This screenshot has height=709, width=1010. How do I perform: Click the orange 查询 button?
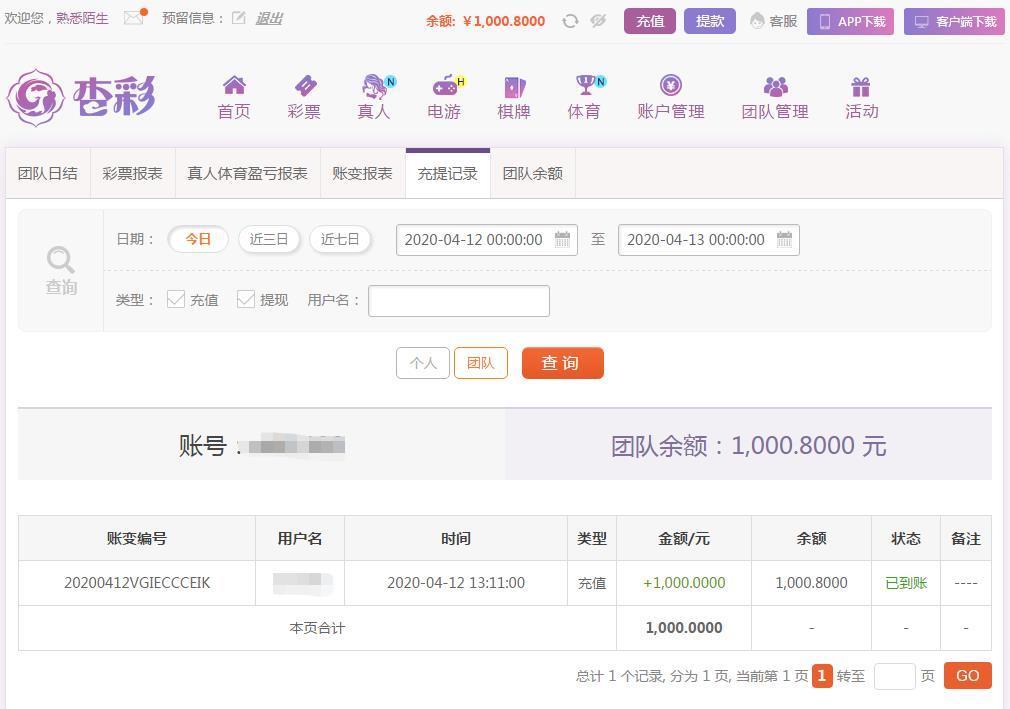tap(562, 363)
